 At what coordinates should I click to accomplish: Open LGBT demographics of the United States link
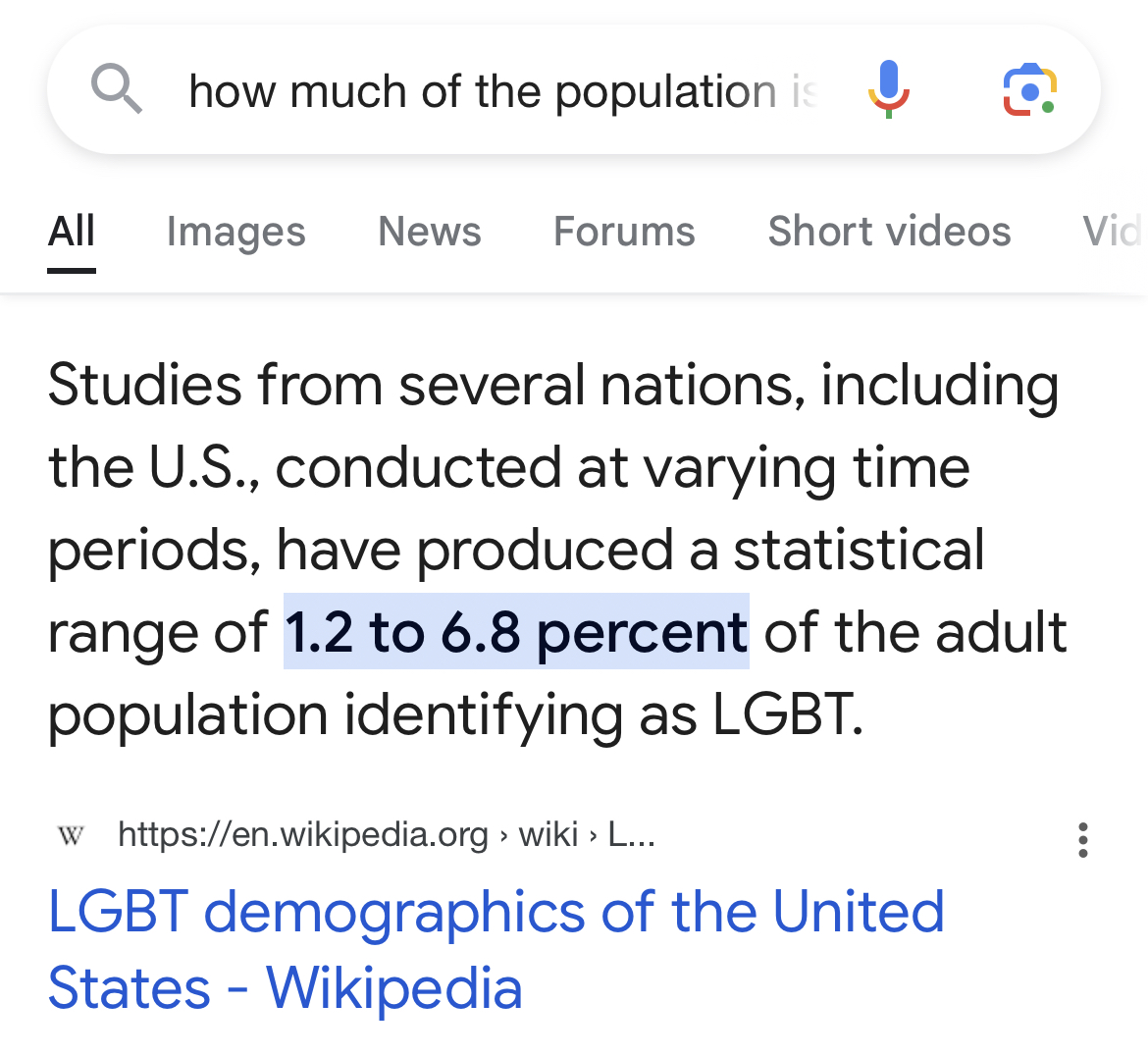[x=496, y=949]
